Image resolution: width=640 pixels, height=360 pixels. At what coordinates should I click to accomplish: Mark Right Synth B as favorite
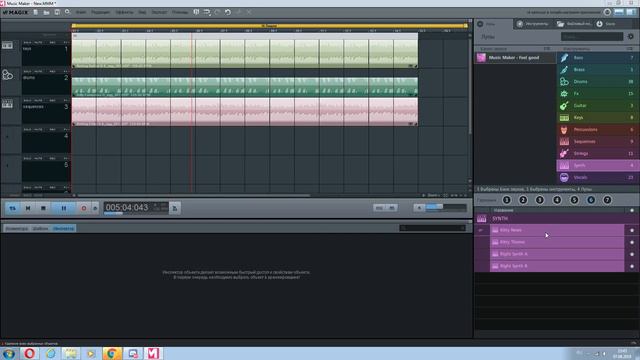[x=632, y=266]
